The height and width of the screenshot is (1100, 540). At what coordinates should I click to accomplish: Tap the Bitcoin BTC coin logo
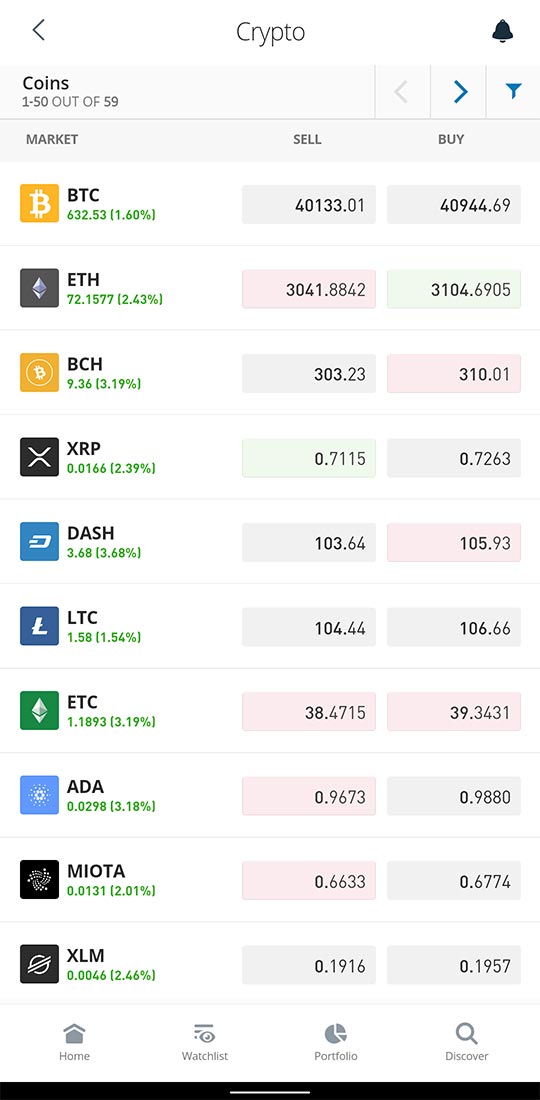pos(39,203)
